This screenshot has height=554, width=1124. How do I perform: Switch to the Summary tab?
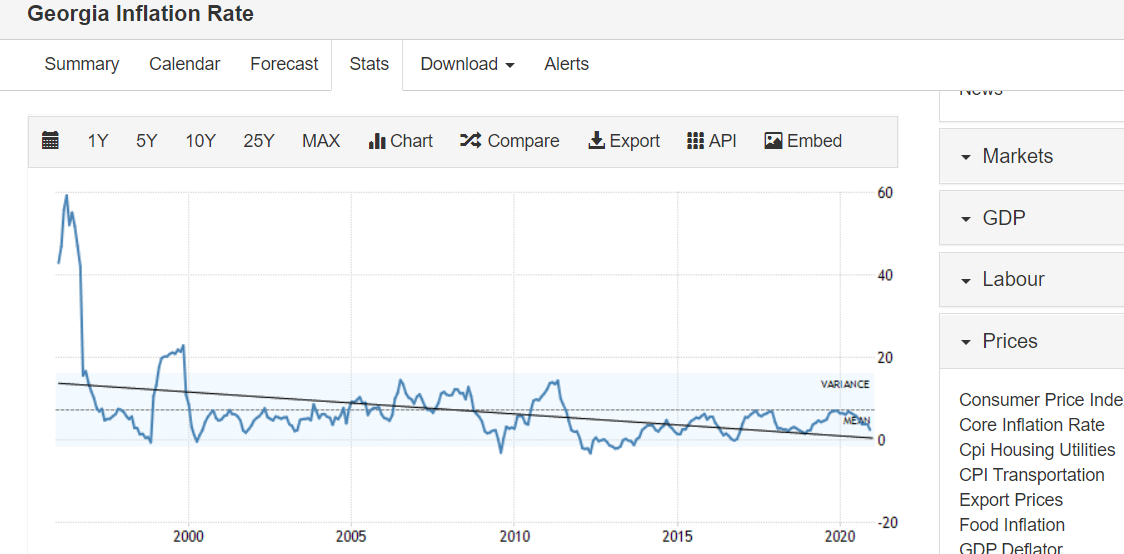[x=82, y=64]
